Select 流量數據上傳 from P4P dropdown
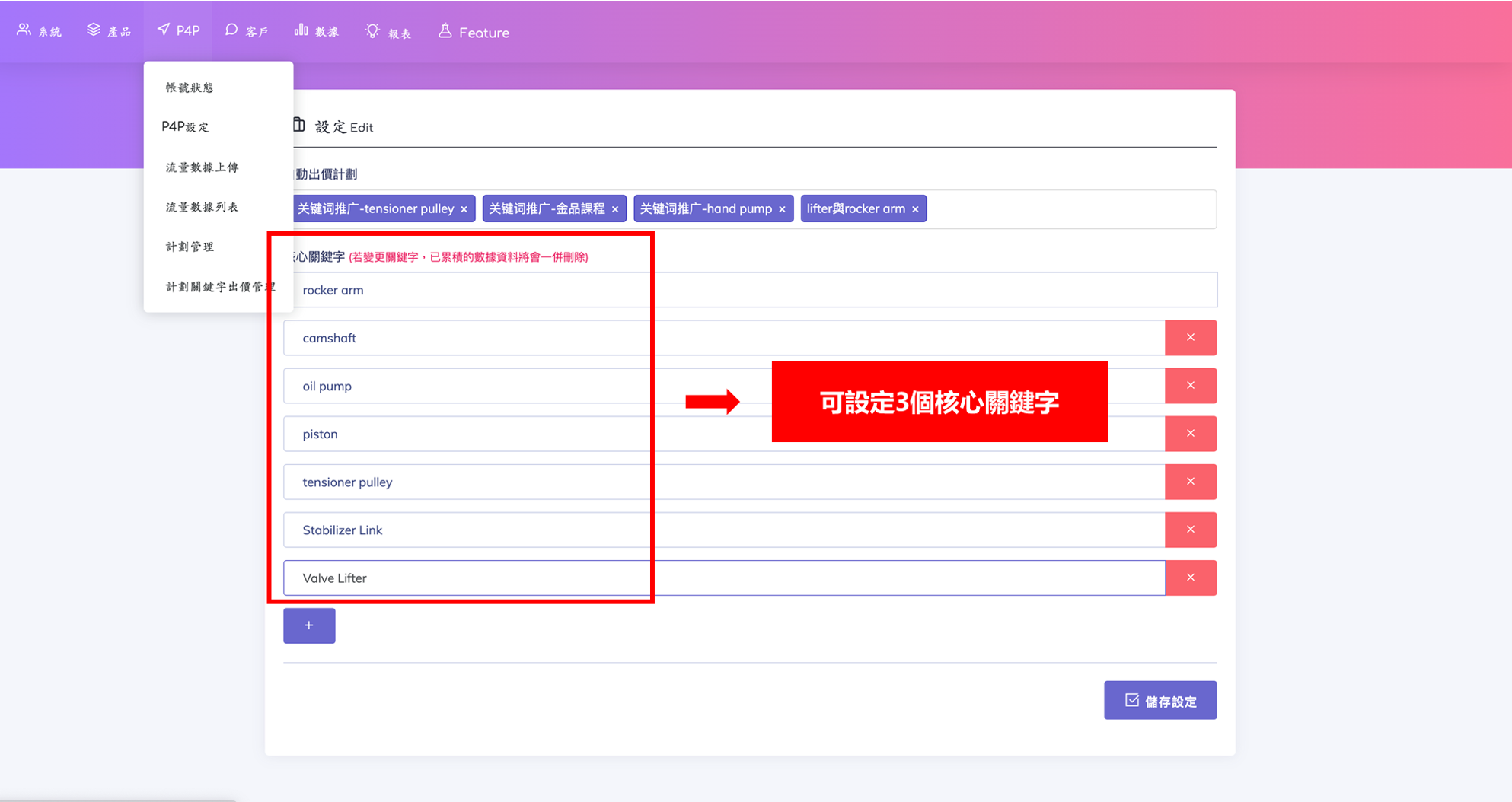This screenshot has height=802, width=1512. [202, 167]
